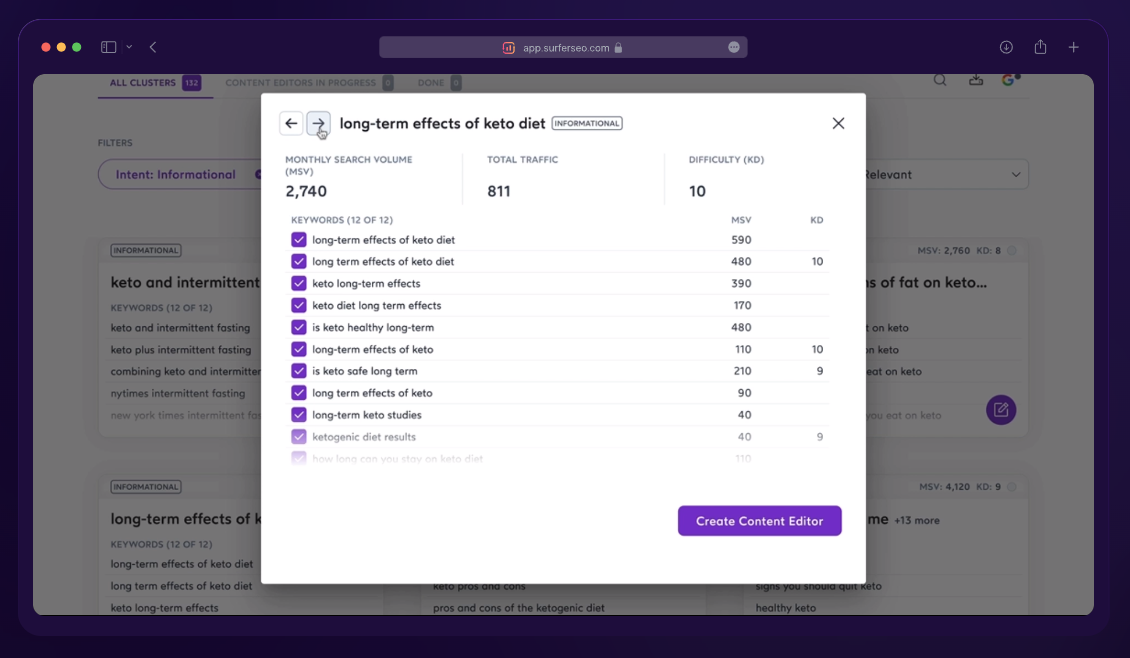Click the Safari share icon

point(1040,47)
